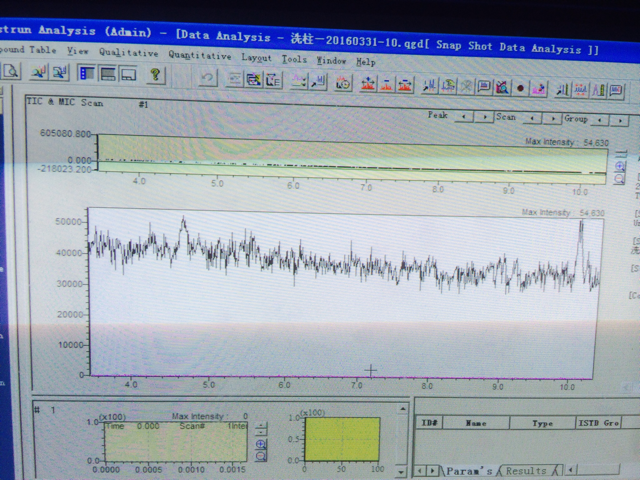Viewport: 640px width, 480px height.
Task: Go to next Peak with right arrow
Action: [x=485, y=117]
